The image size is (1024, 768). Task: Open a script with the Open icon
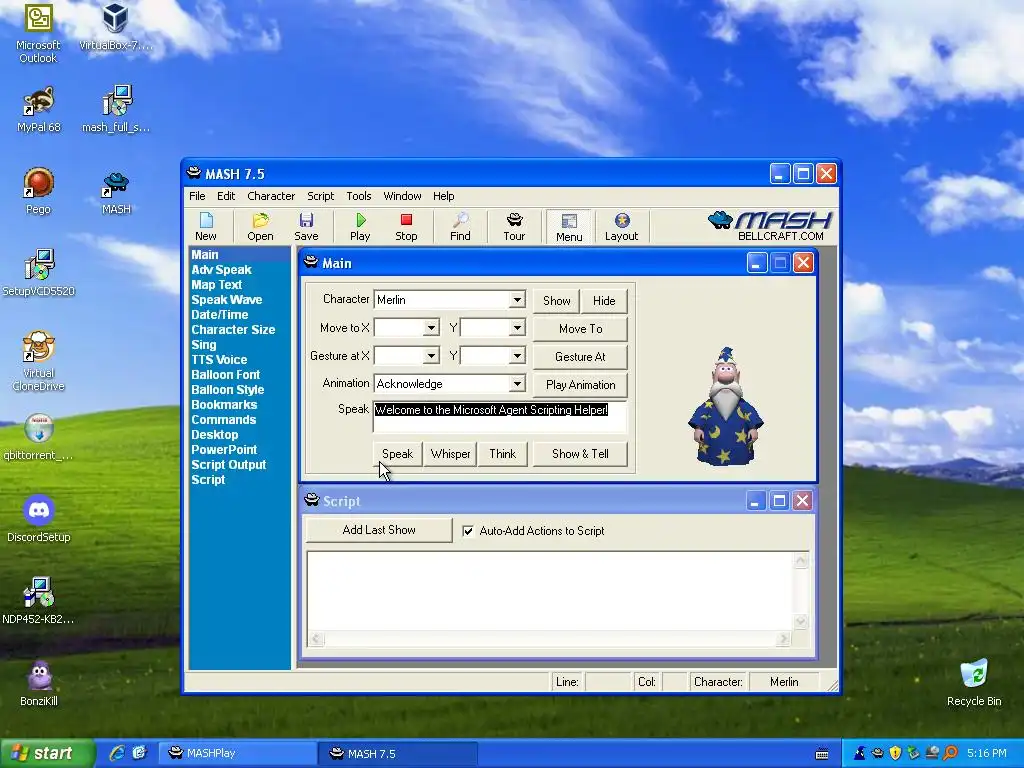260,227
